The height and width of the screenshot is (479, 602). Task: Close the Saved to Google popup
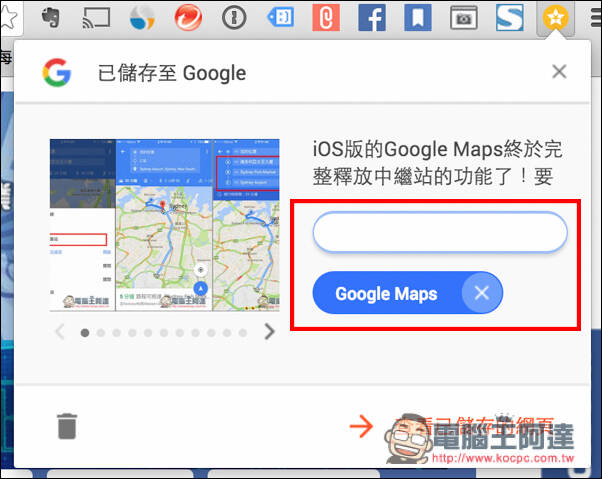pyautogui.click(x=559, y=71)
